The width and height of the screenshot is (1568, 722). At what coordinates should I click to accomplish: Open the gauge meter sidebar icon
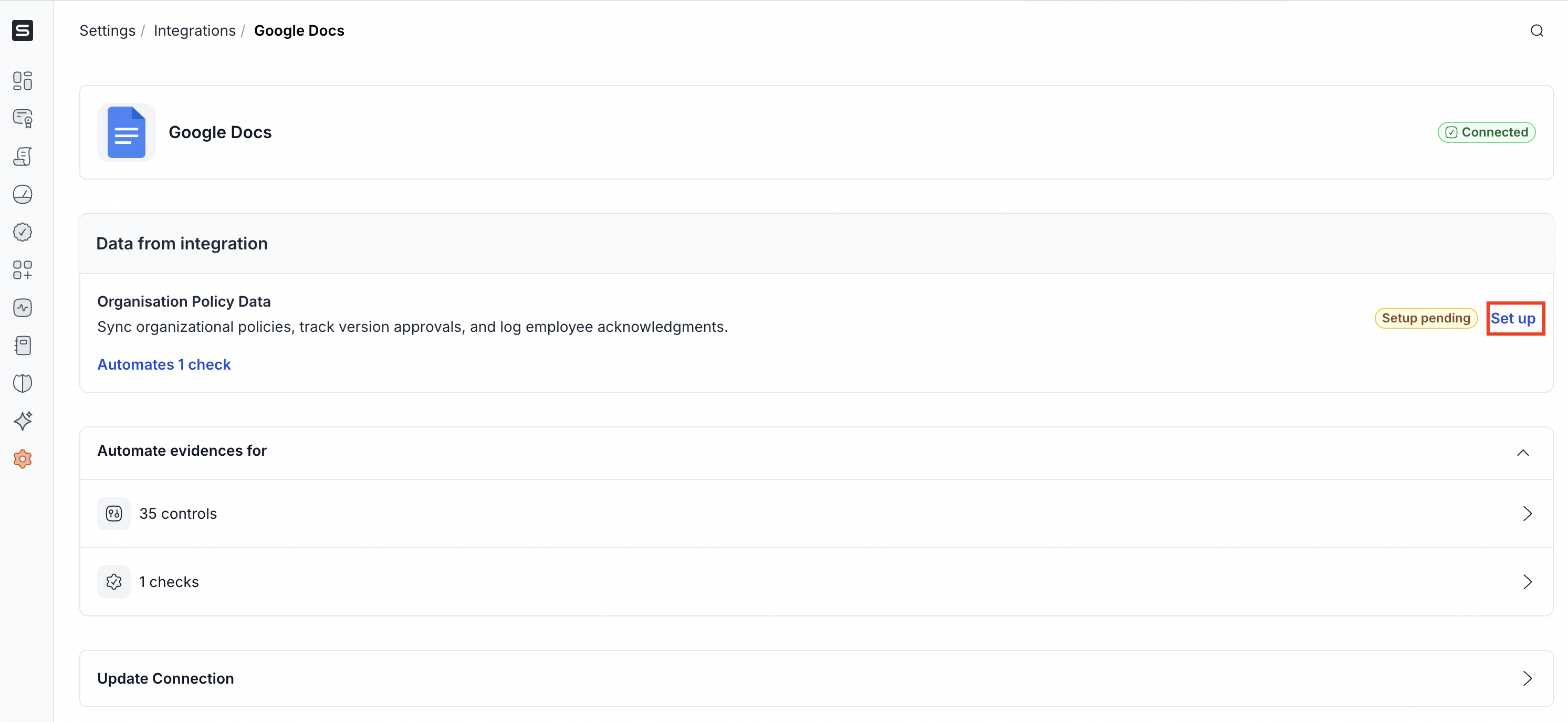click(23, 194)
